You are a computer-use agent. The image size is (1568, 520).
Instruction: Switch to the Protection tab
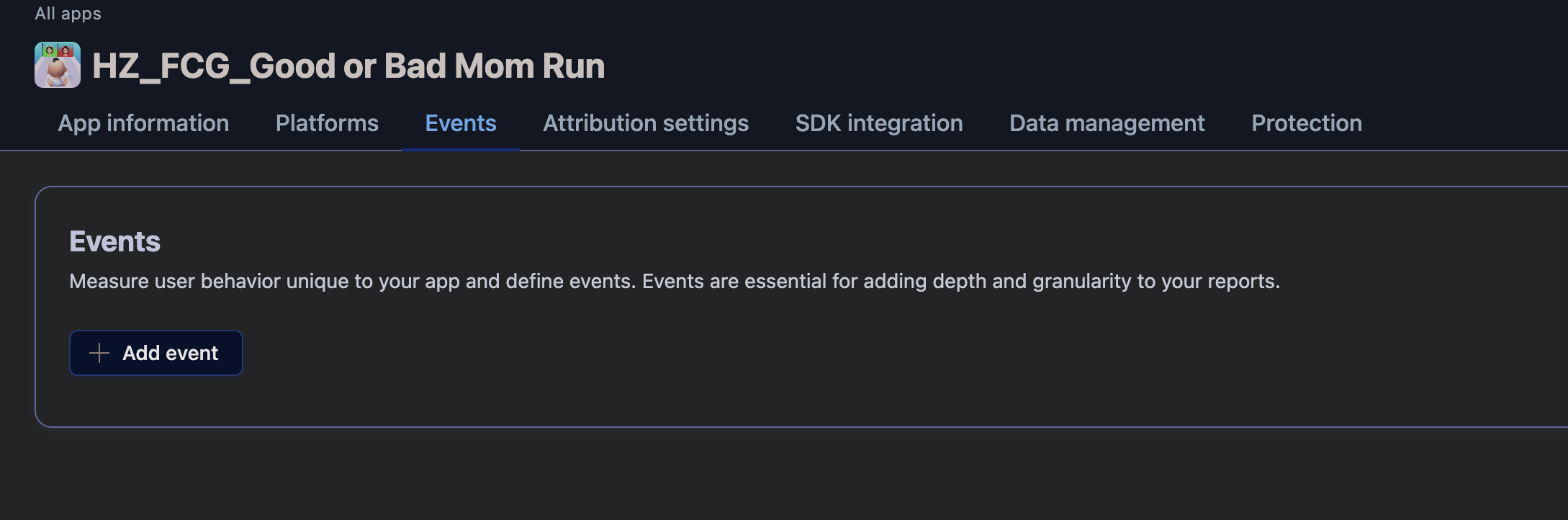click(1306, 123)
